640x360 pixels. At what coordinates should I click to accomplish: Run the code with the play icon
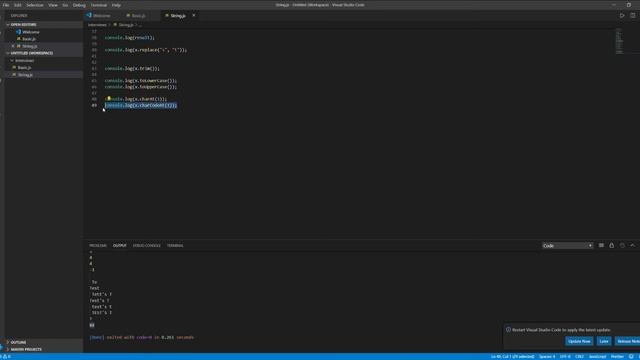pos(622,16)
